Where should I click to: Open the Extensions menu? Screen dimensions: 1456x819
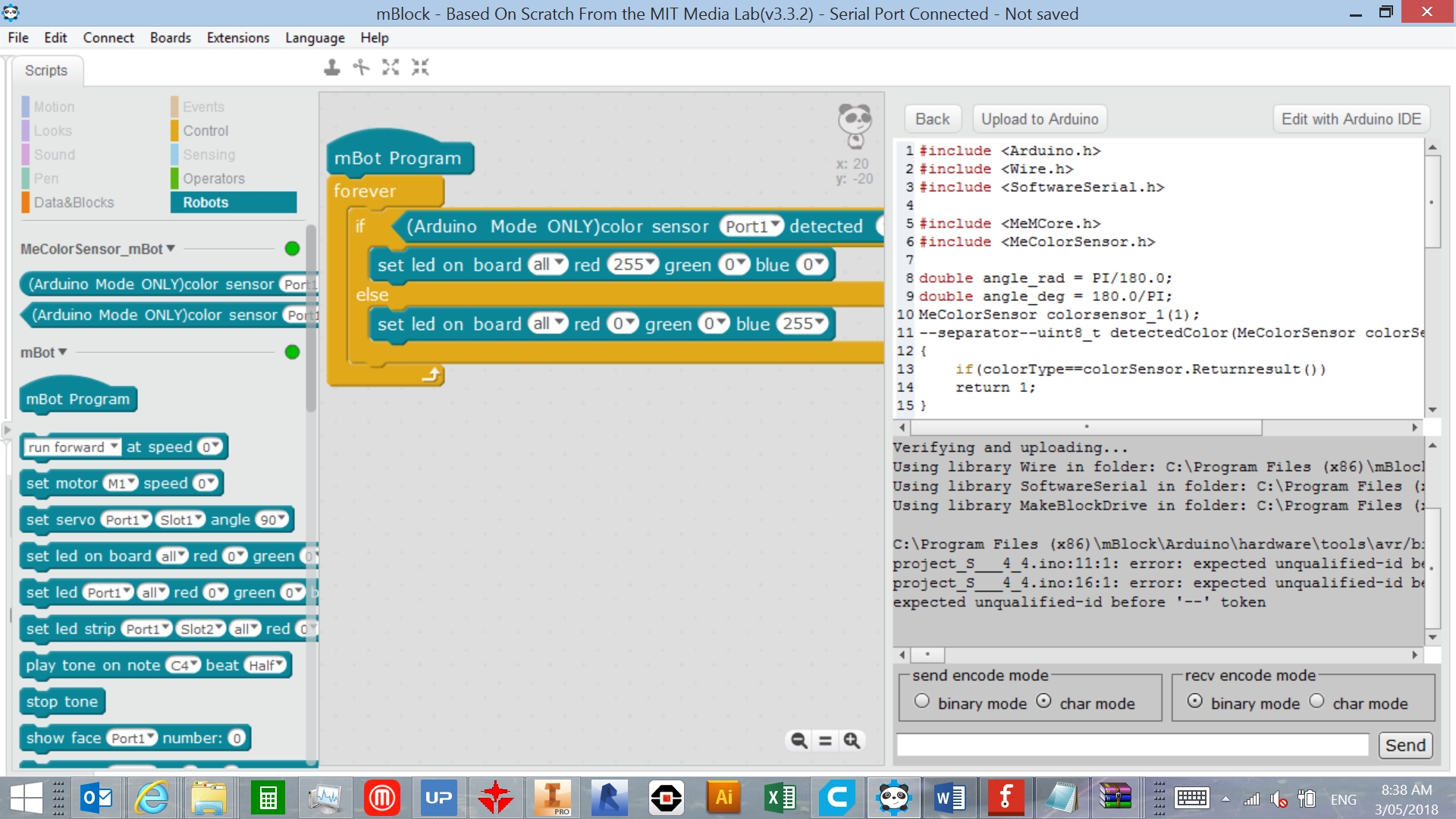237,37
